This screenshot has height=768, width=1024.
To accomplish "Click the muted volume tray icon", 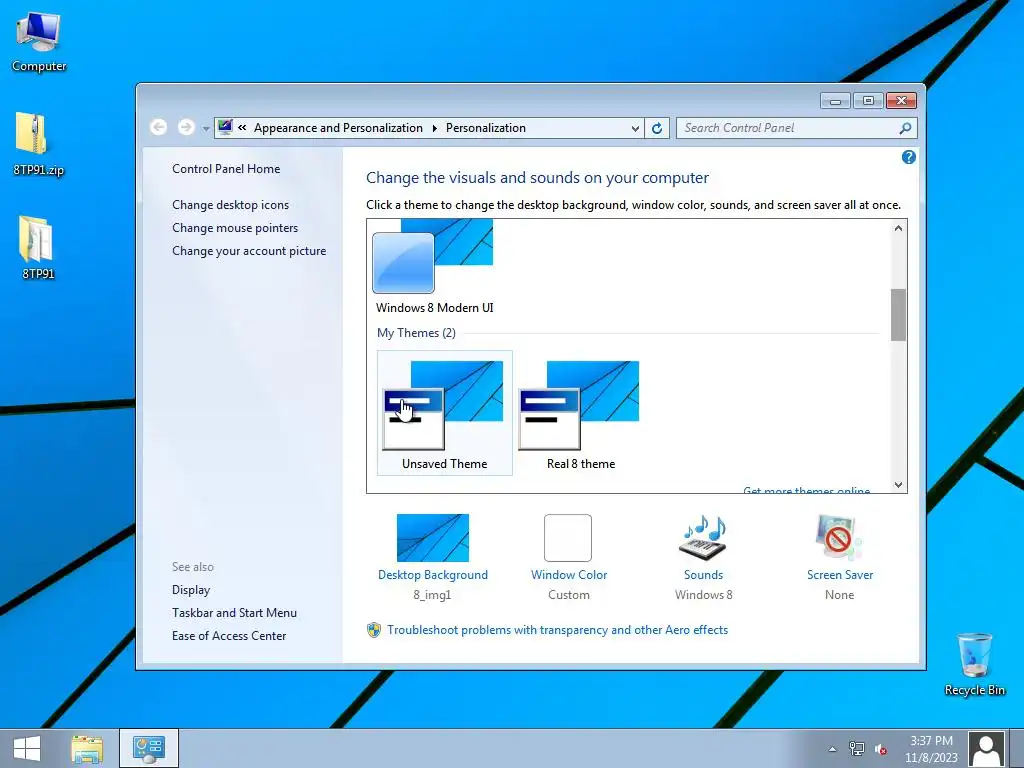I will coord(881,749).
